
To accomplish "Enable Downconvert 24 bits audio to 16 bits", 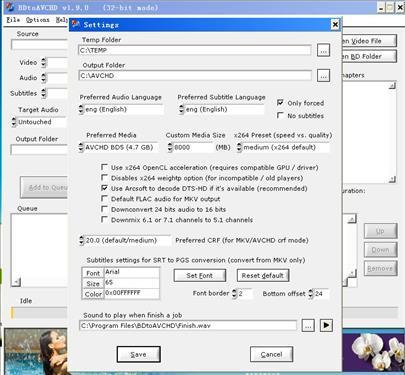I will (x=104, y=209).
